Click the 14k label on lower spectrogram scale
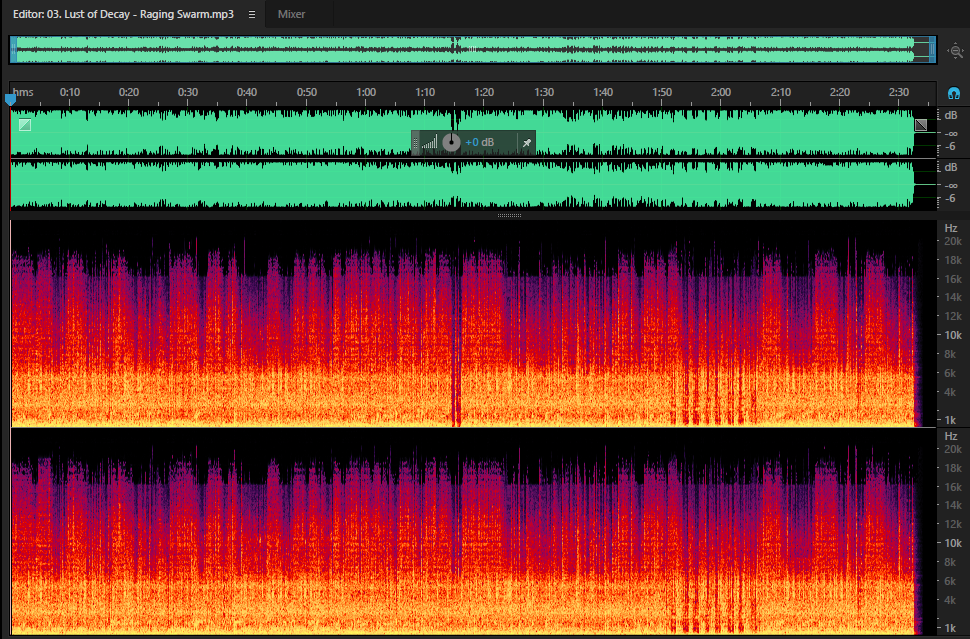 tap(953, 505)
